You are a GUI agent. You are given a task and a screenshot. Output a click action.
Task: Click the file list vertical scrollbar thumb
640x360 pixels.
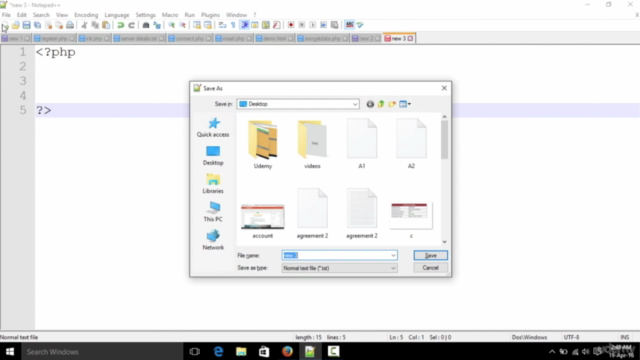444,140
